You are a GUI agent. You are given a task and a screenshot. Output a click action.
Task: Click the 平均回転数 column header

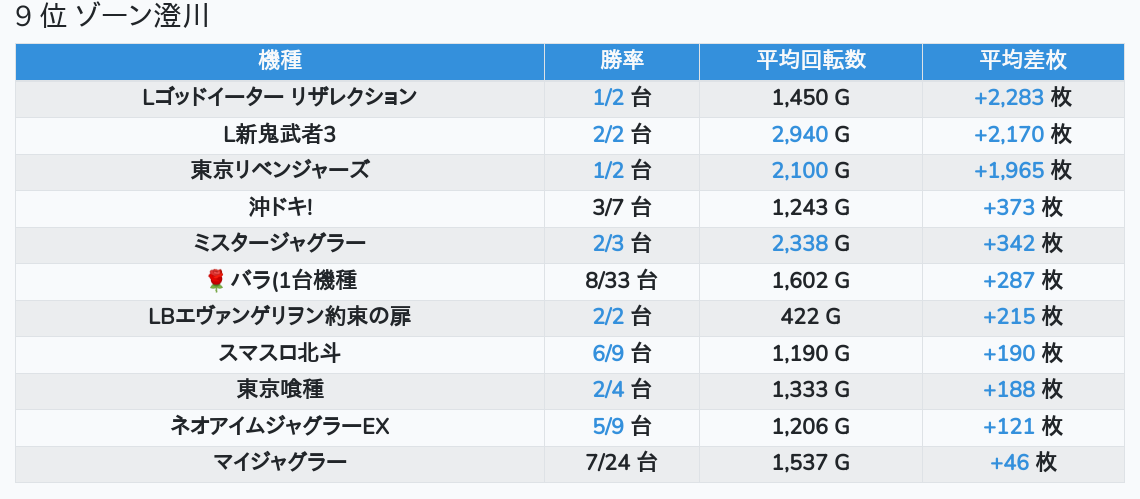tap(811, 61)
